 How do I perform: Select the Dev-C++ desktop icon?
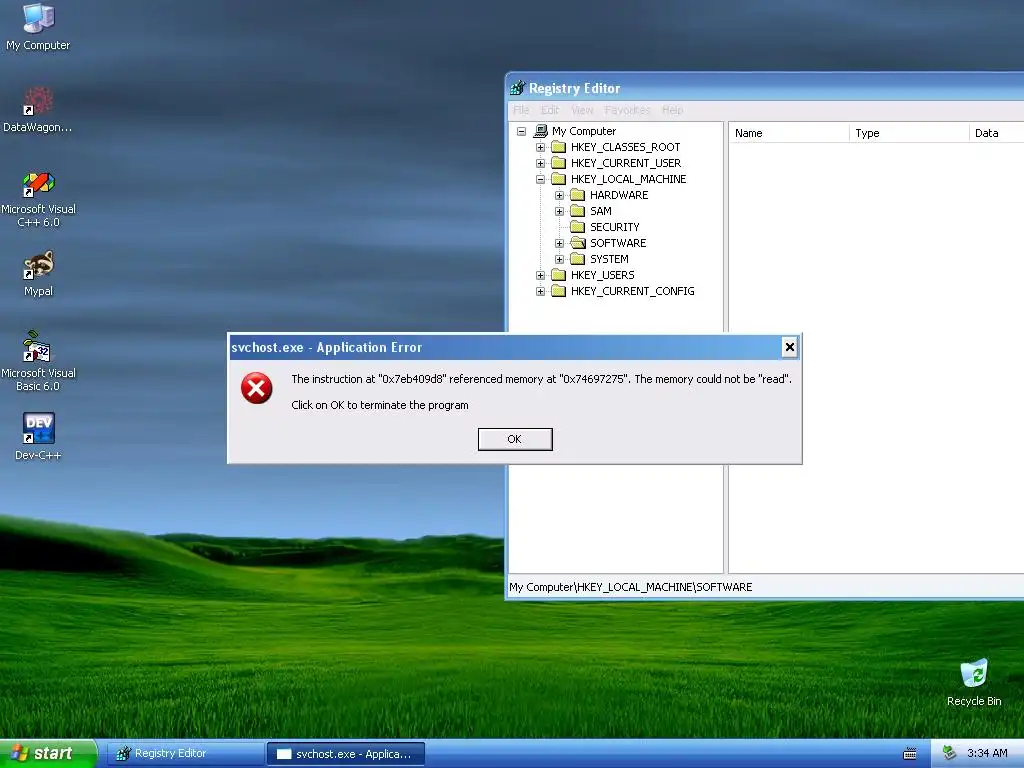pyautogui.click(x=38, y=428)
